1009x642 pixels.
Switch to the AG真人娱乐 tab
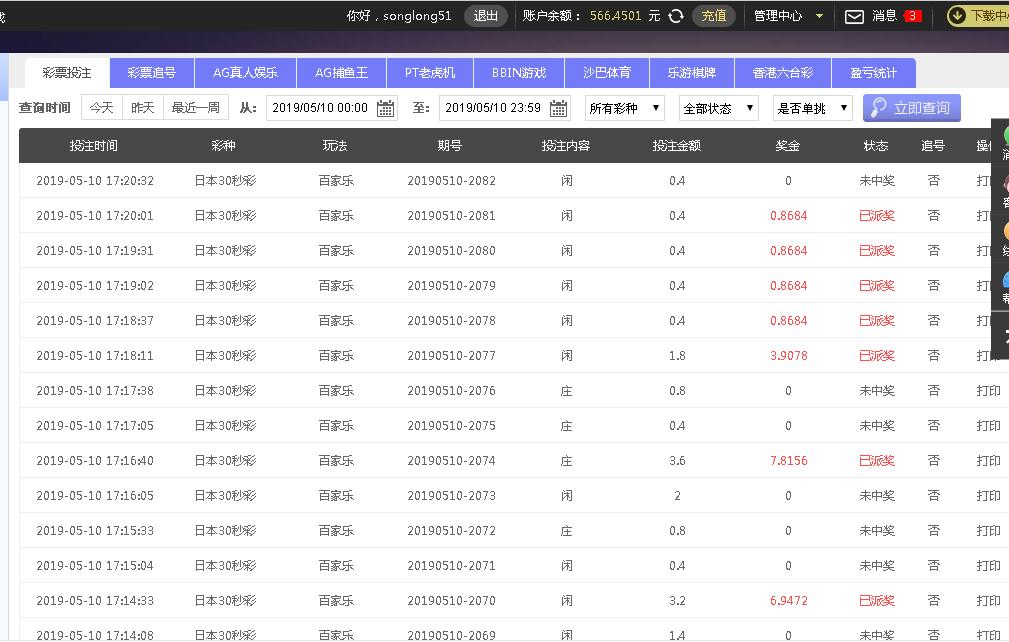pos(245,73)
